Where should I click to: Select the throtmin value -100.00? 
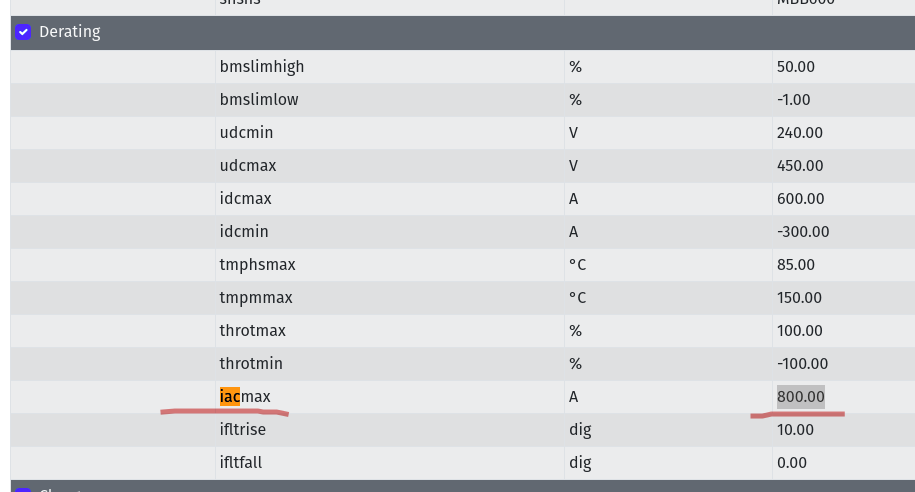[802, 364]
